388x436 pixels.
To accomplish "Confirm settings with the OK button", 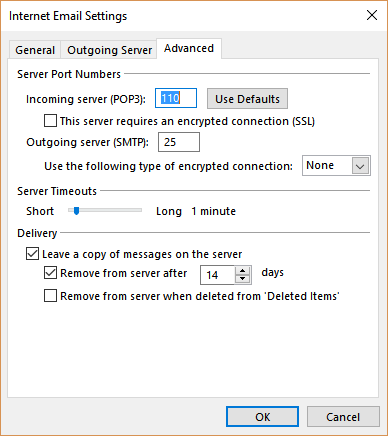I will [262, 417].
